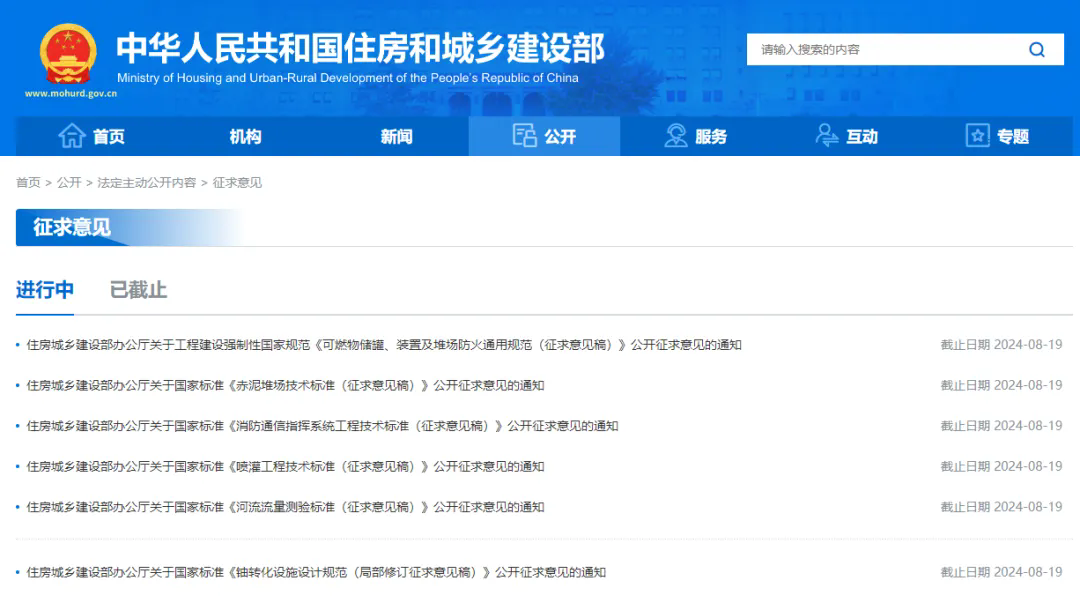Click 法定主动公开内容 breadcrumb link
The width and height of the screenshot is (1080, 603).
[x=147, y=183]
